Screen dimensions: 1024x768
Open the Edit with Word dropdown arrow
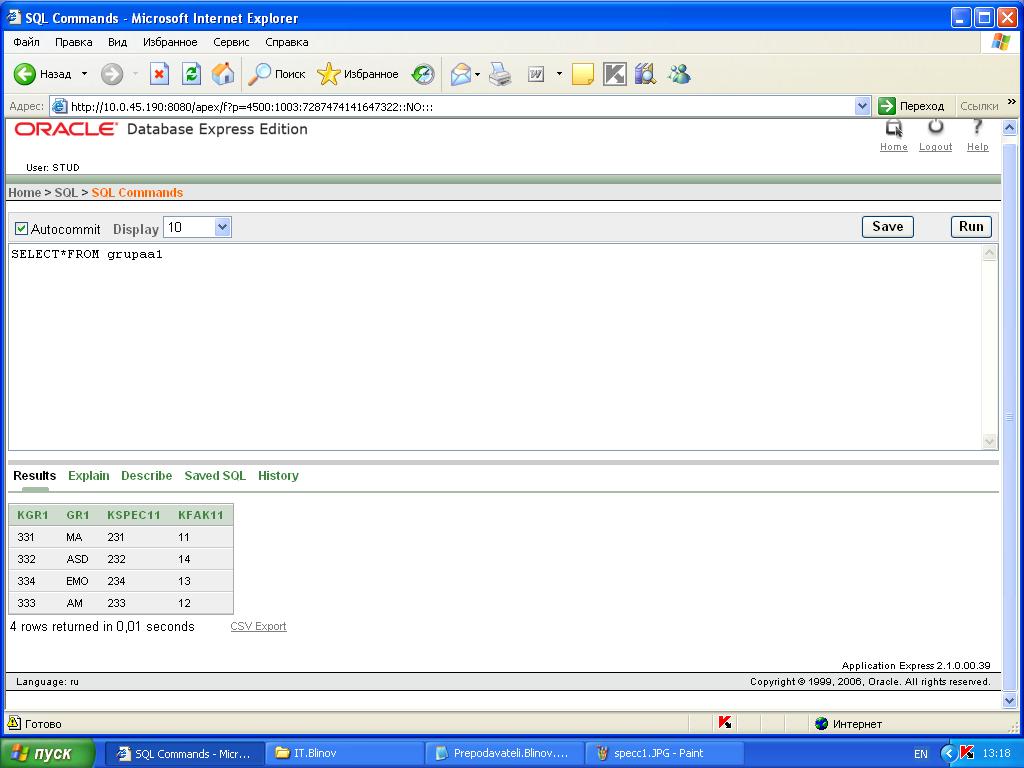559,74
